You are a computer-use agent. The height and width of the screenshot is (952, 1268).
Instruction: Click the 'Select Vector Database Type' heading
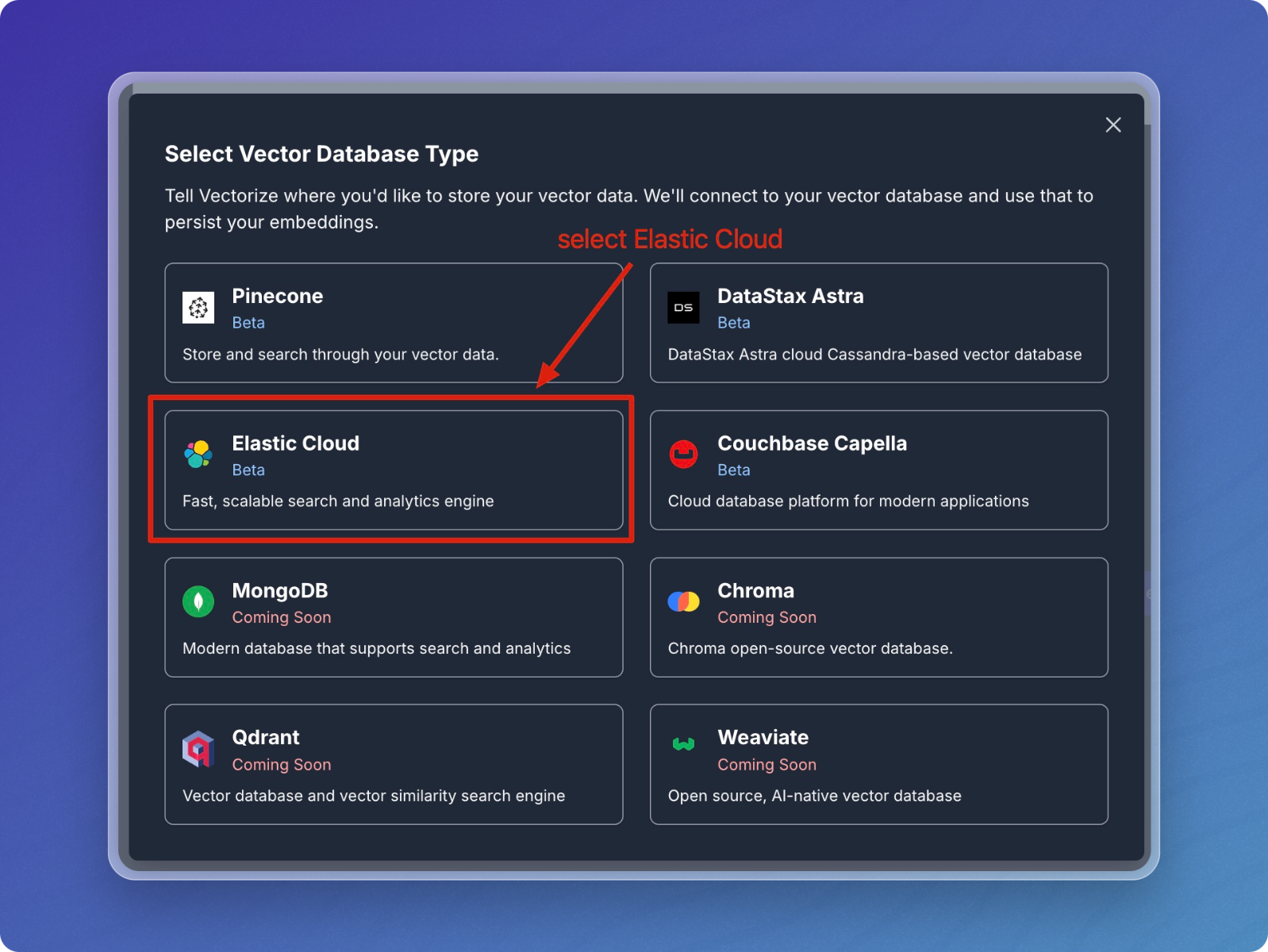point(321,154)
